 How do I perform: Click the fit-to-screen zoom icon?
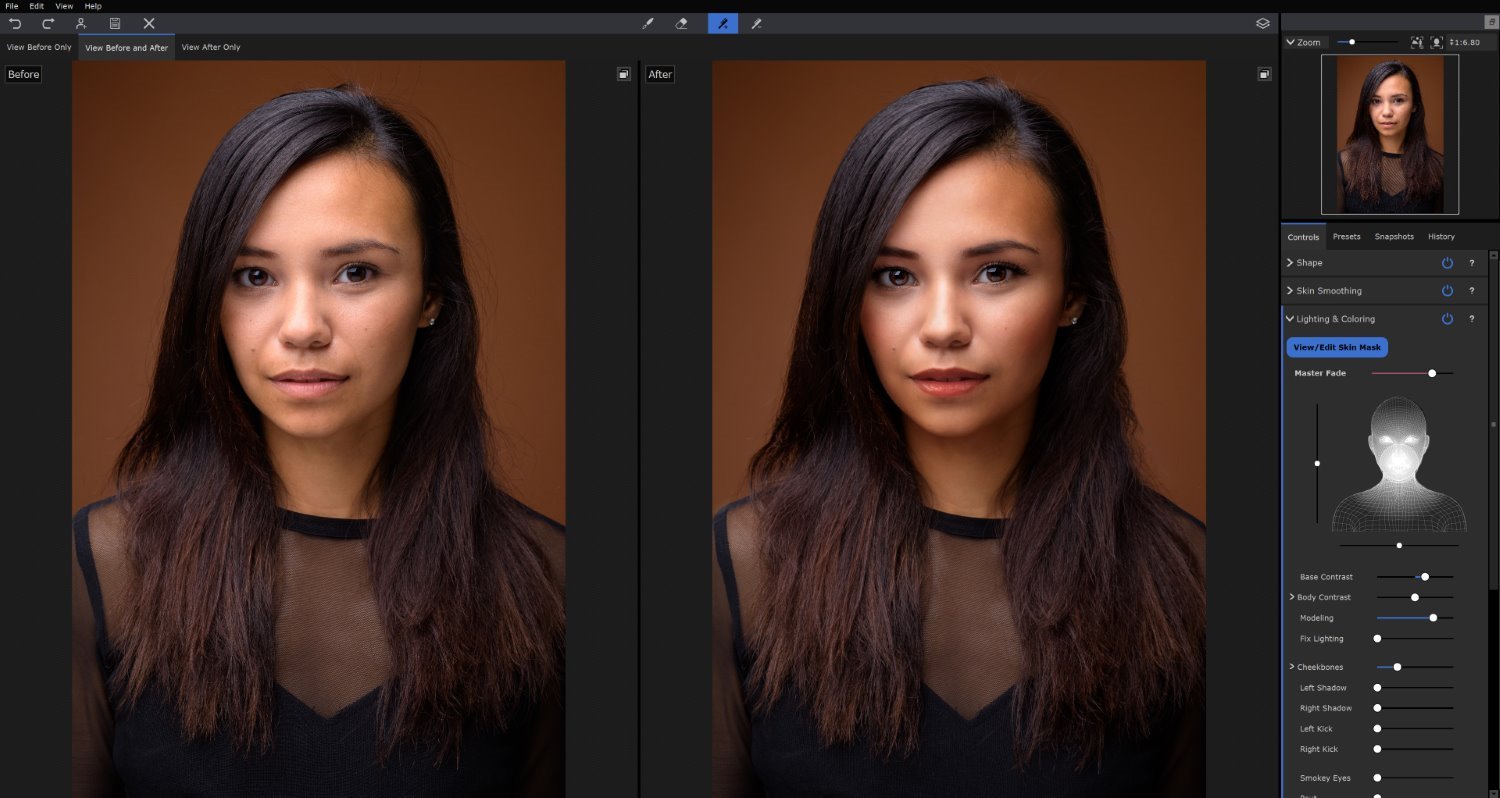pos(1417,43)
